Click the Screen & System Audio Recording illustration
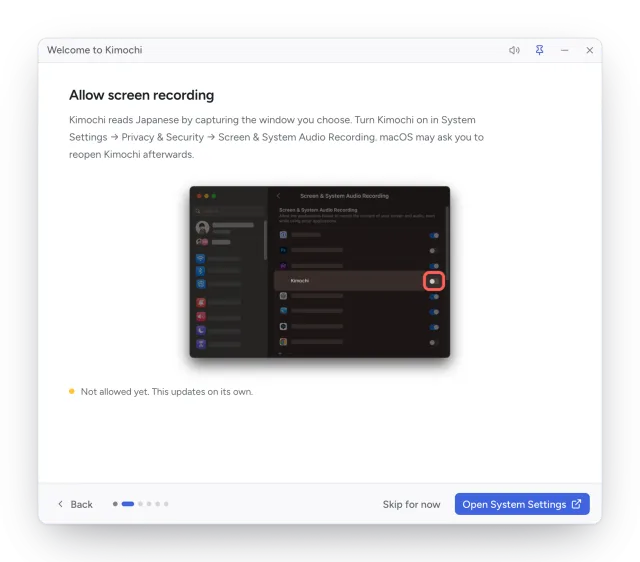640x562 pixels. (320, 272)
